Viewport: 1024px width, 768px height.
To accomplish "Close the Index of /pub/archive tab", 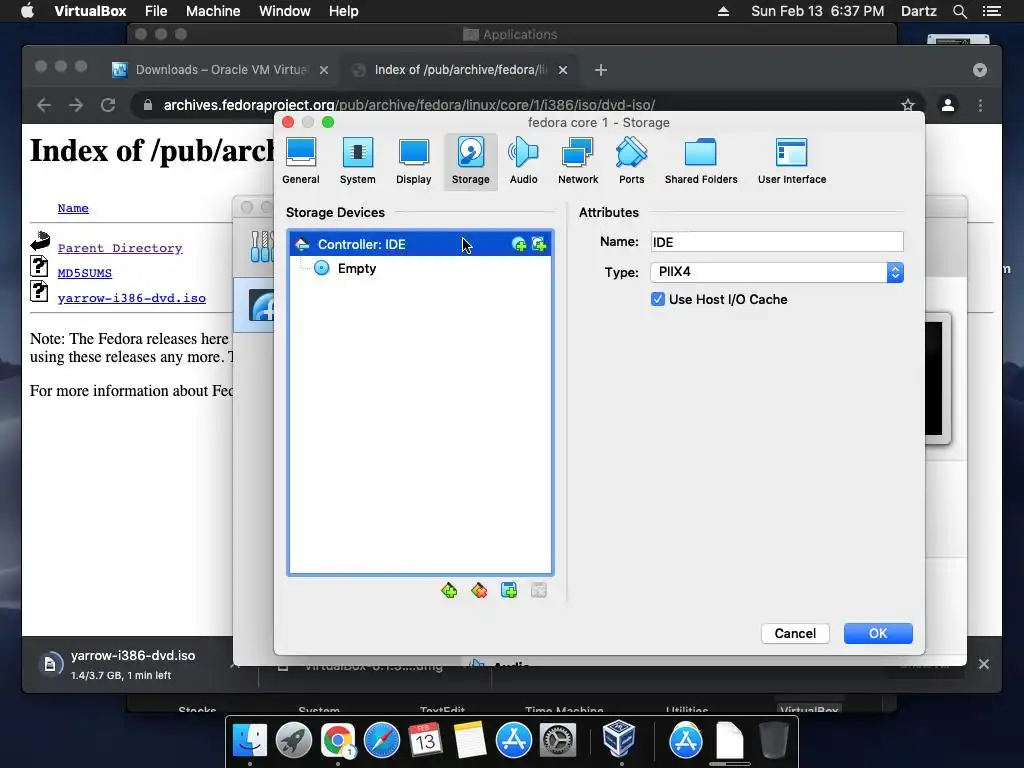I will [x=563, y=70].
